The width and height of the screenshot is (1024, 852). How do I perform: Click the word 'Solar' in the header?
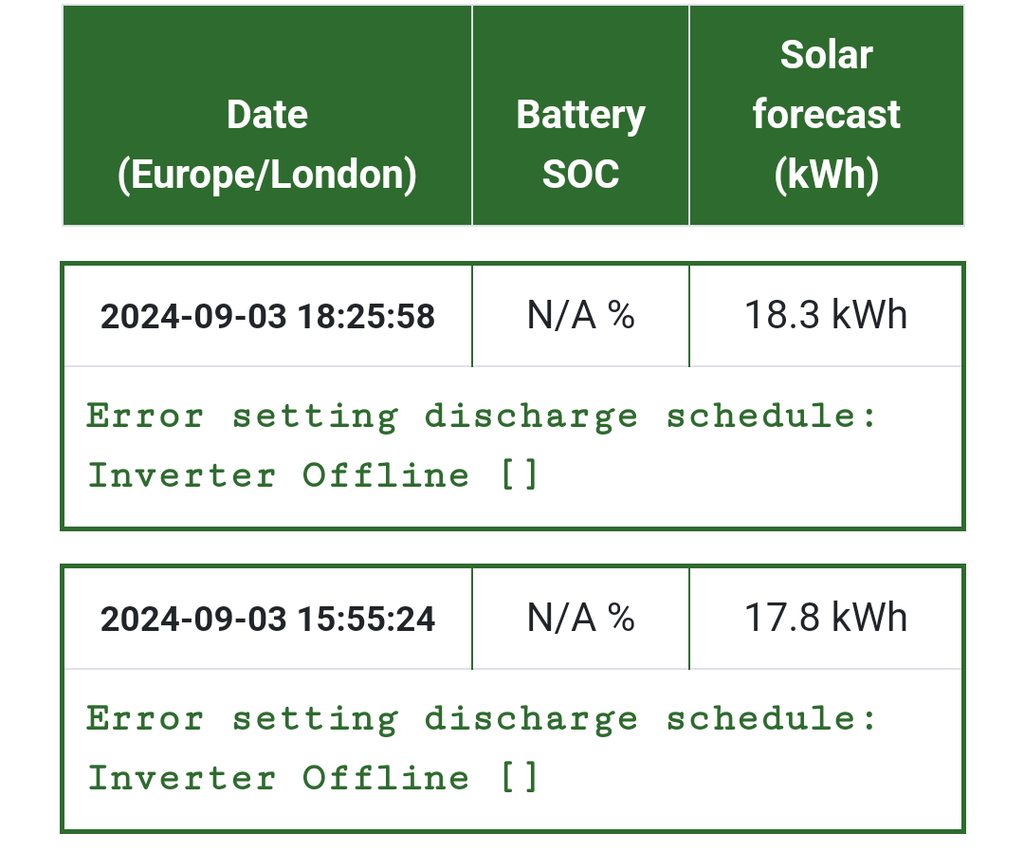[x=826, y=55]
